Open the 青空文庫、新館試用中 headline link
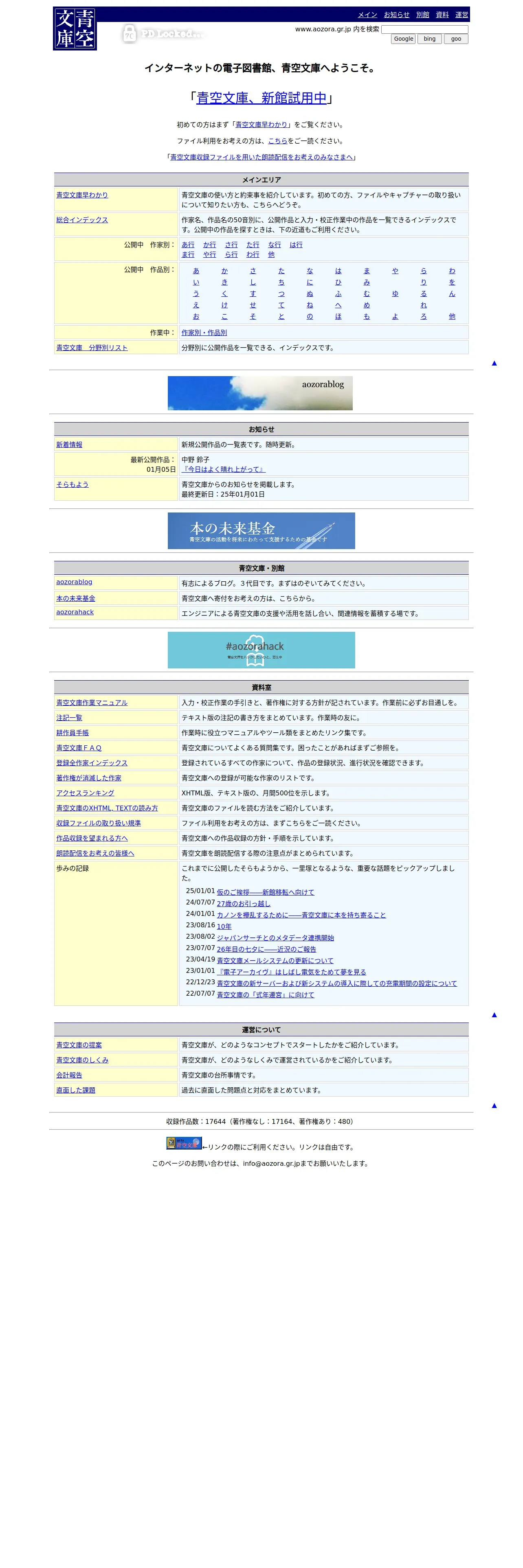523x1568 pixels. (261, 98)
